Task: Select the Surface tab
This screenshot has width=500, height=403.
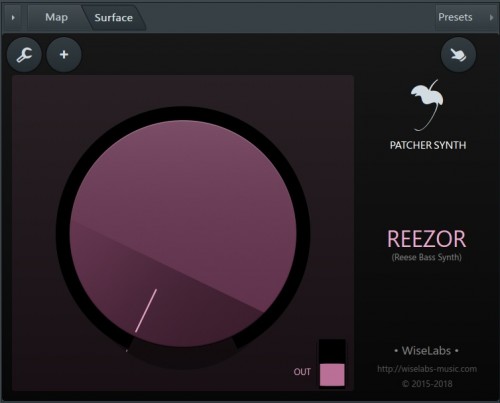Action: coord(113,18)
